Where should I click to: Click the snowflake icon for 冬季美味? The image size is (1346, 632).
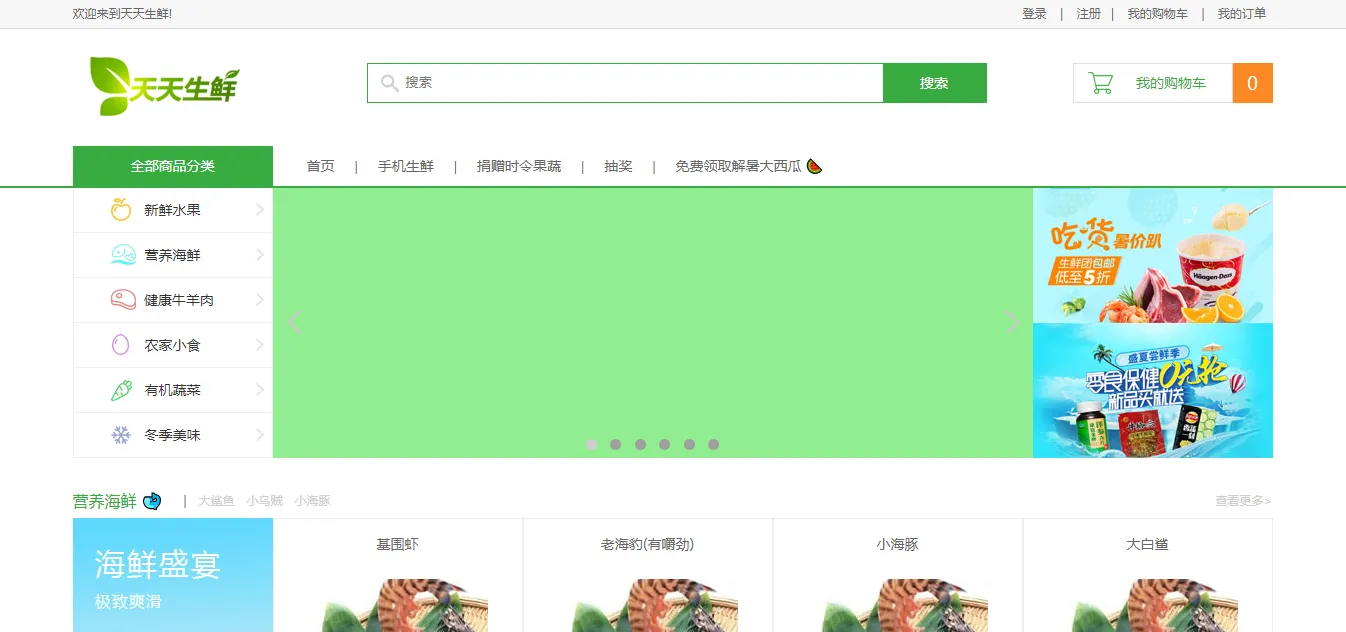pos(121,435)
